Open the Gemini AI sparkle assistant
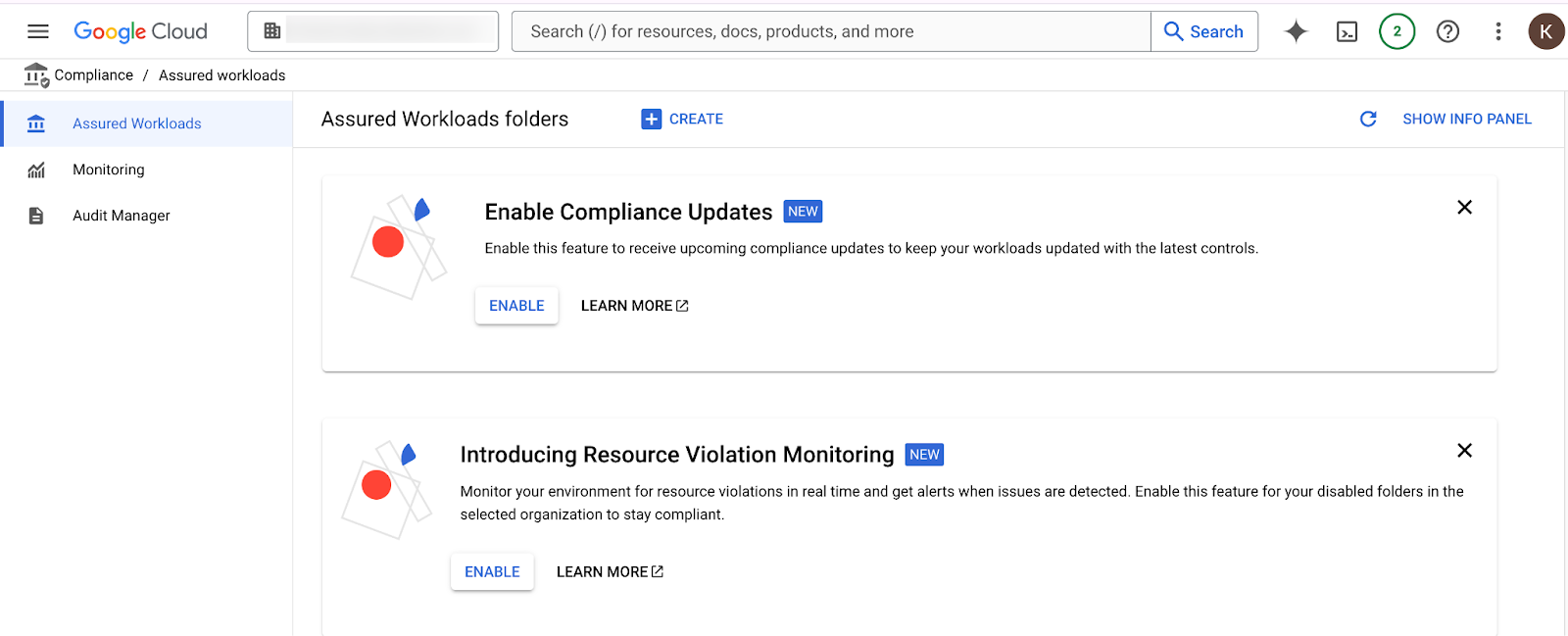 [1296, 31]
